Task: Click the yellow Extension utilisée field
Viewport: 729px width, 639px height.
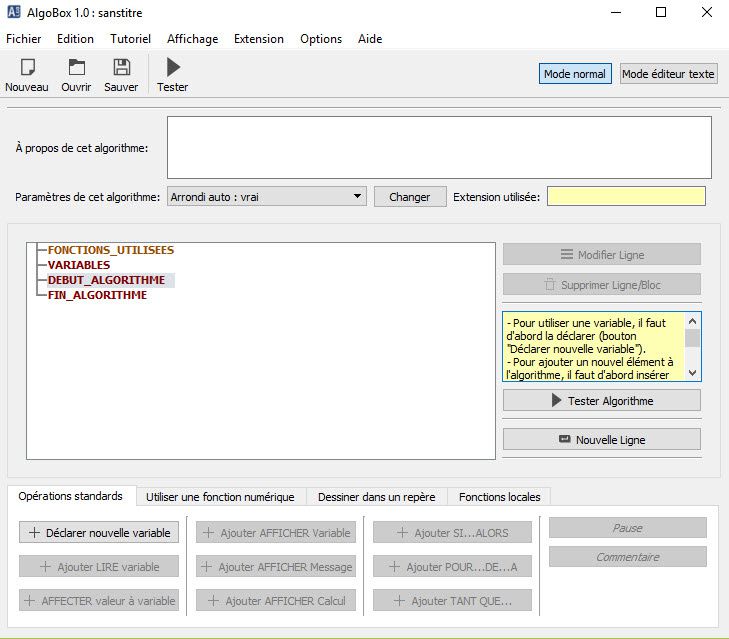Action: pyautogui.click(x=626, y=196)
